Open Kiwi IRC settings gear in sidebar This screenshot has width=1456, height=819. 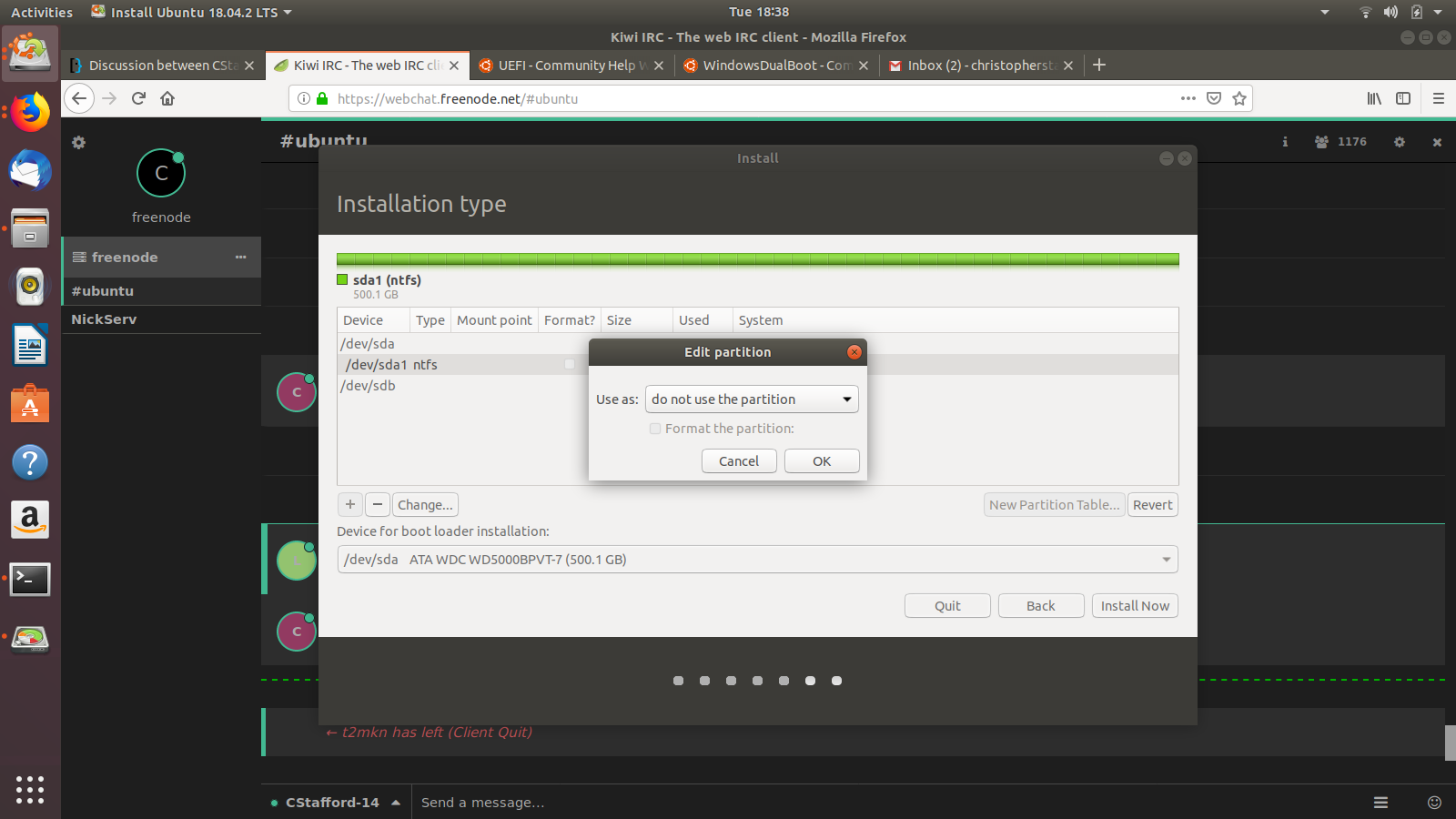click(79, 143)
